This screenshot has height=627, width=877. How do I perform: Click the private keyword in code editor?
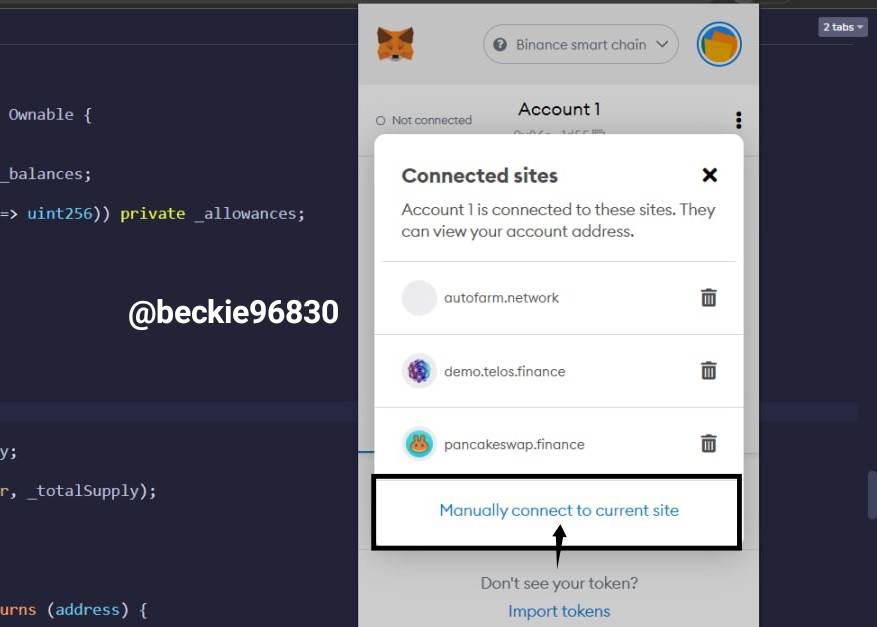[152, 214]
